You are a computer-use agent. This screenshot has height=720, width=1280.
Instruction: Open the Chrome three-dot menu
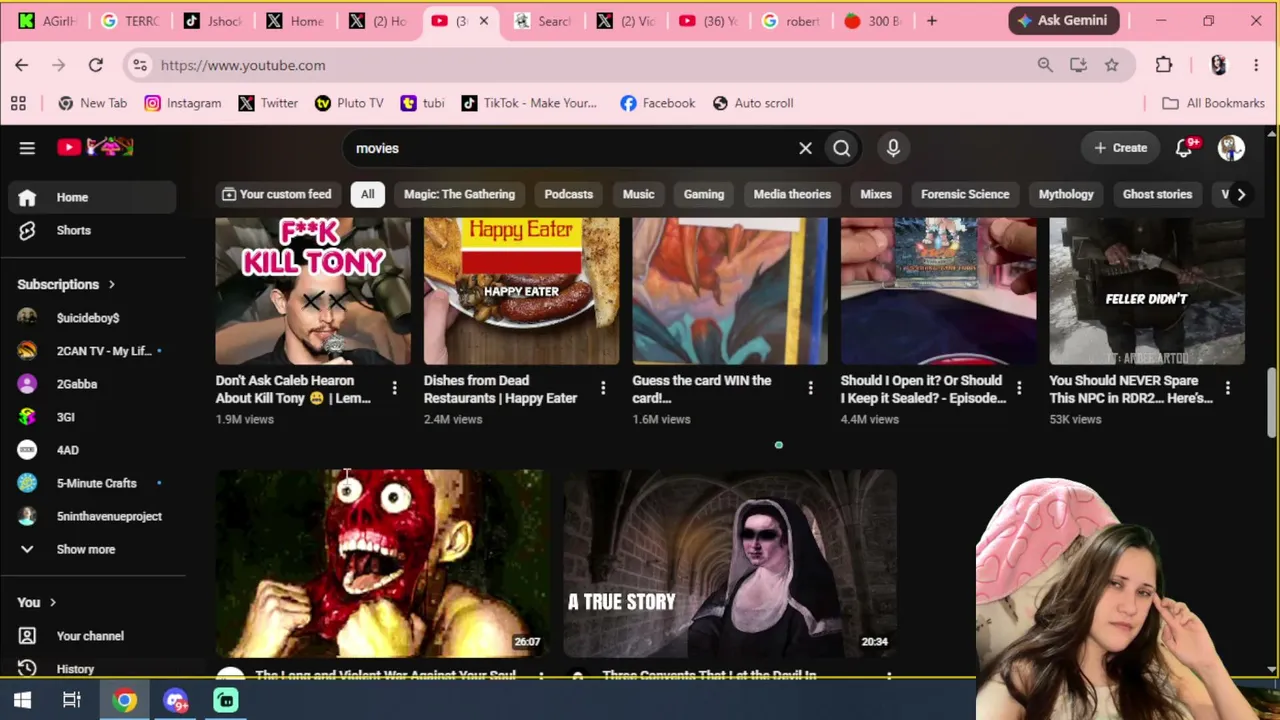[x=1256, y=65]
